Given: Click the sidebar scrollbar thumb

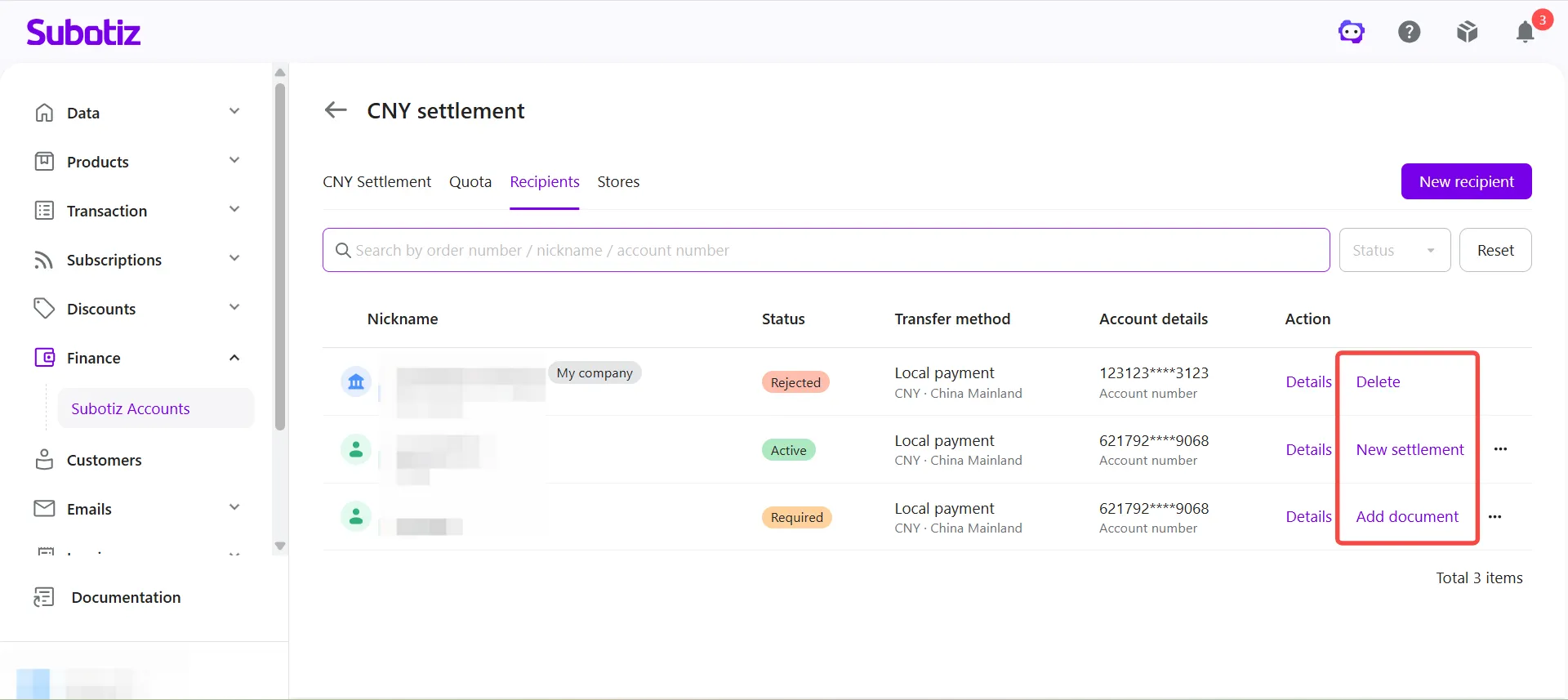Looking at the screenshot, I should [280, 256].
